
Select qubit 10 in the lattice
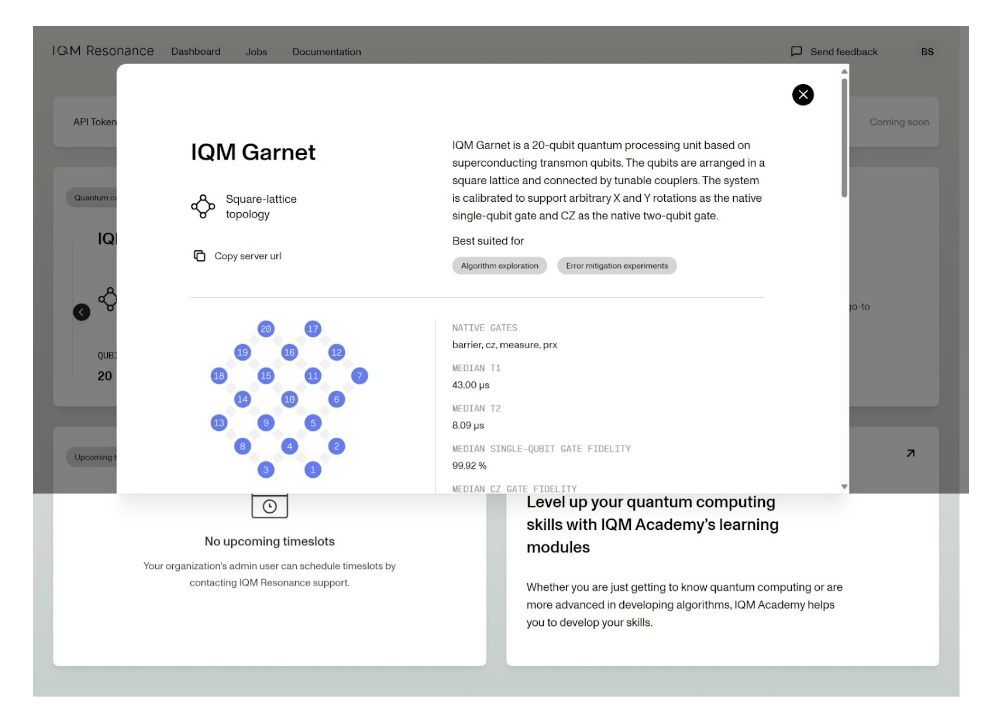289,399
